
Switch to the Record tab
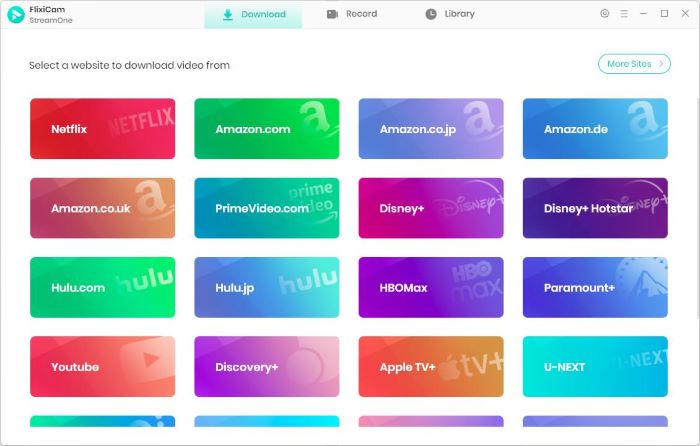352,14
